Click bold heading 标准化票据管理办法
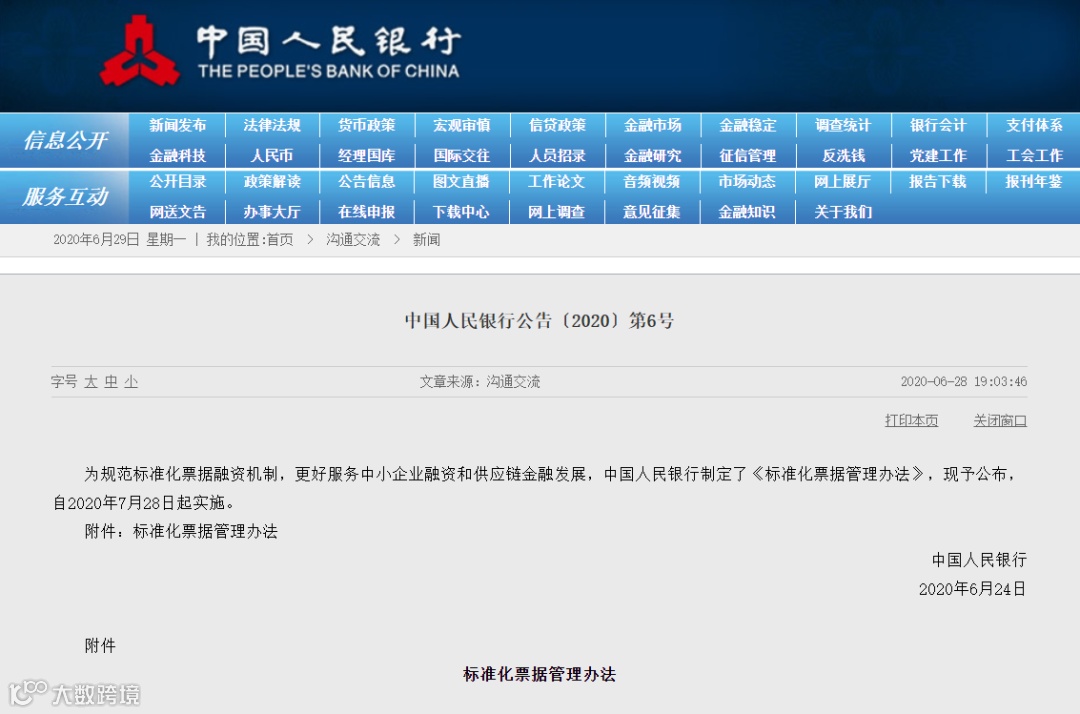The image size is (1080, 714). pyautogui.click(x=539, y=675)
